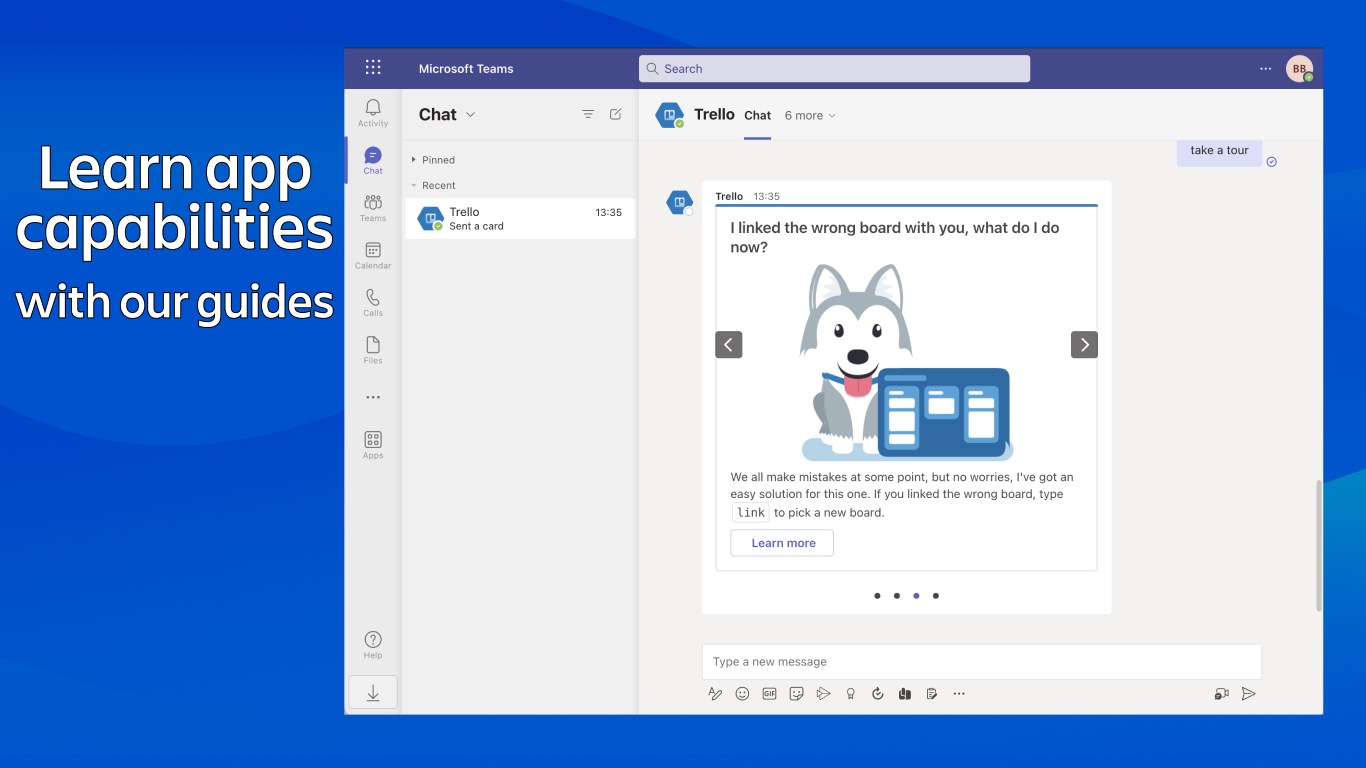Click the 'take a tour' sent message
The height and width of the screenshot is (768, 1366).
pyautogui.click(x=1219, y=151)
